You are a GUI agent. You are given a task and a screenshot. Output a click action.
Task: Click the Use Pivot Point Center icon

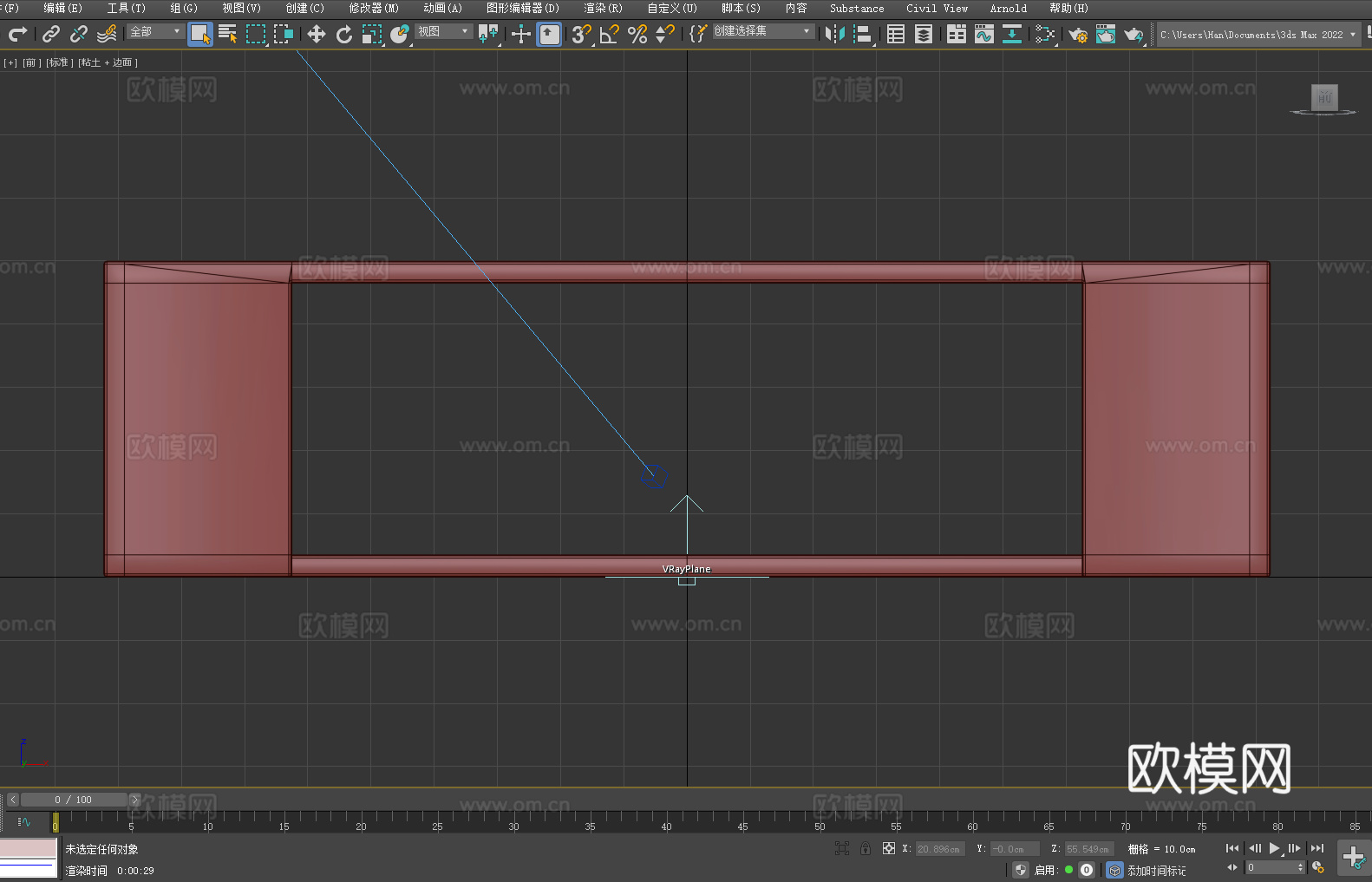point(488,34)
